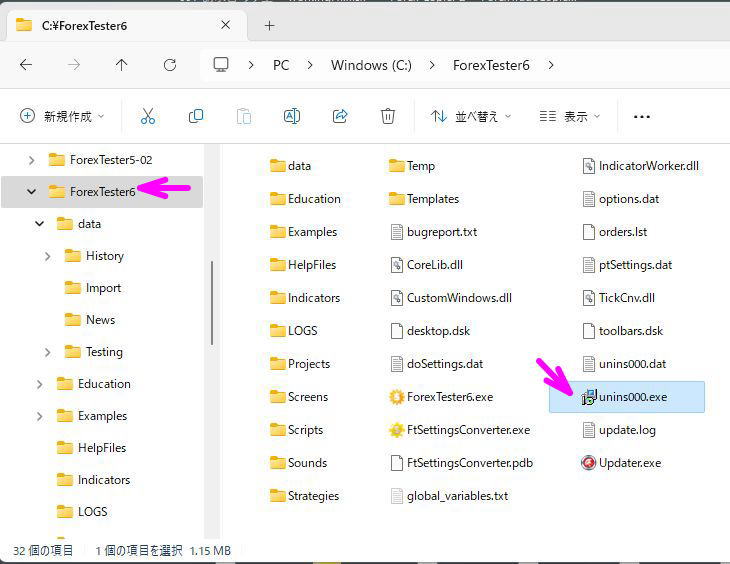Click the Cut scissors icon
Image resolution: width=730 pixels, height=564 pixels.
148,116
